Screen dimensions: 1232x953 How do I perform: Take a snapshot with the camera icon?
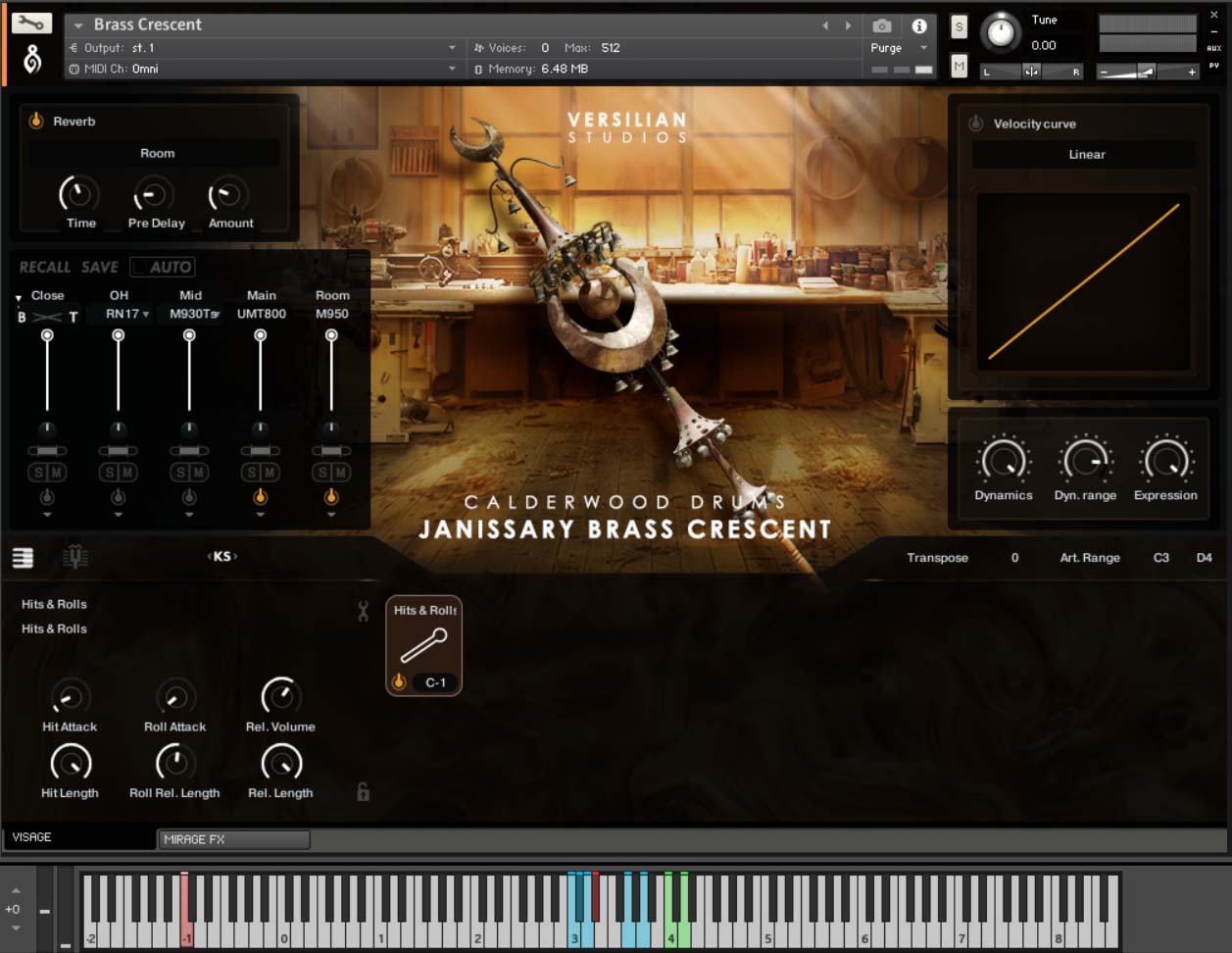point(882,26)
